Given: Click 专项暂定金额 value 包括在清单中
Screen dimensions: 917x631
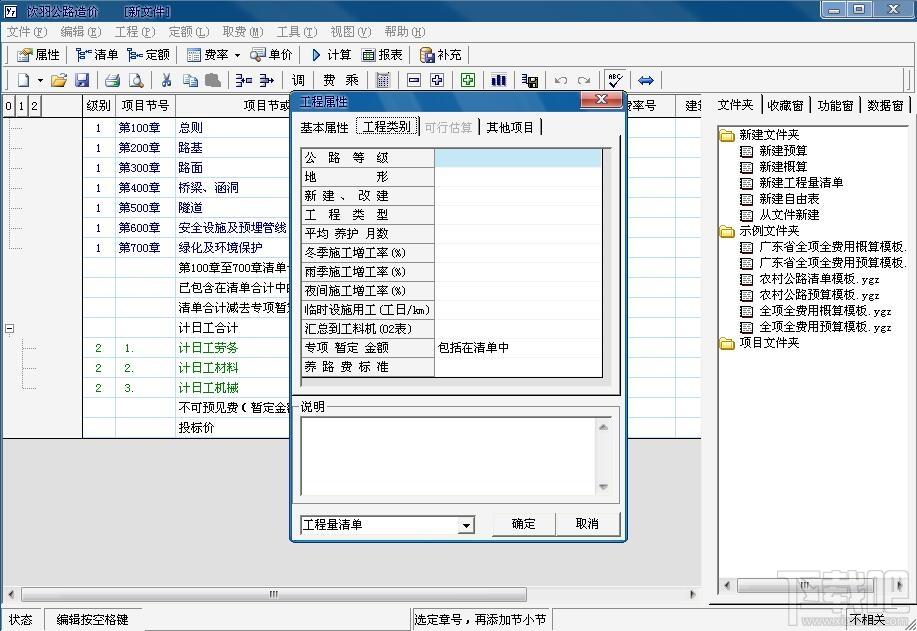Looking at the screenshot, I should point(518,348).
